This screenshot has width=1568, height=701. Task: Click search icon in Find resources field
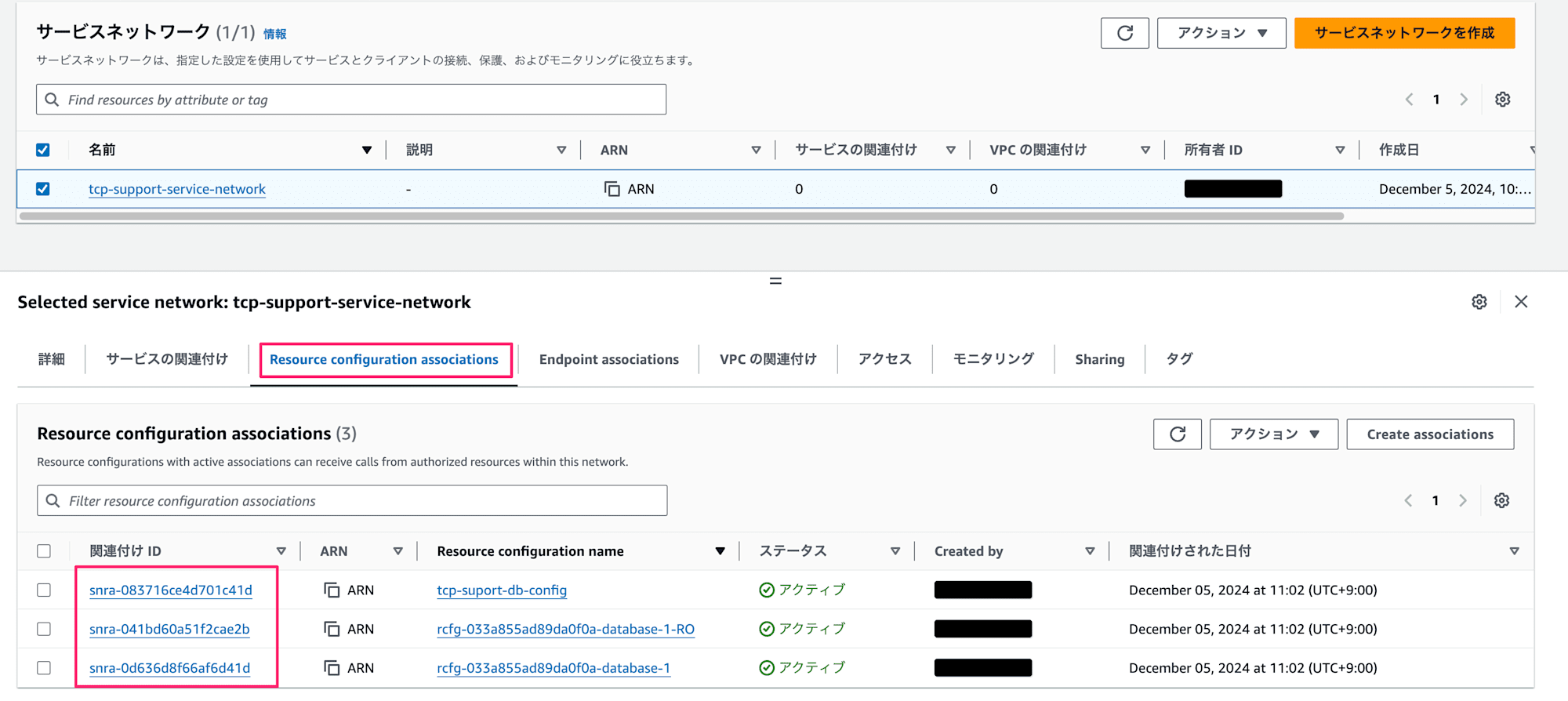click(52, 100)
